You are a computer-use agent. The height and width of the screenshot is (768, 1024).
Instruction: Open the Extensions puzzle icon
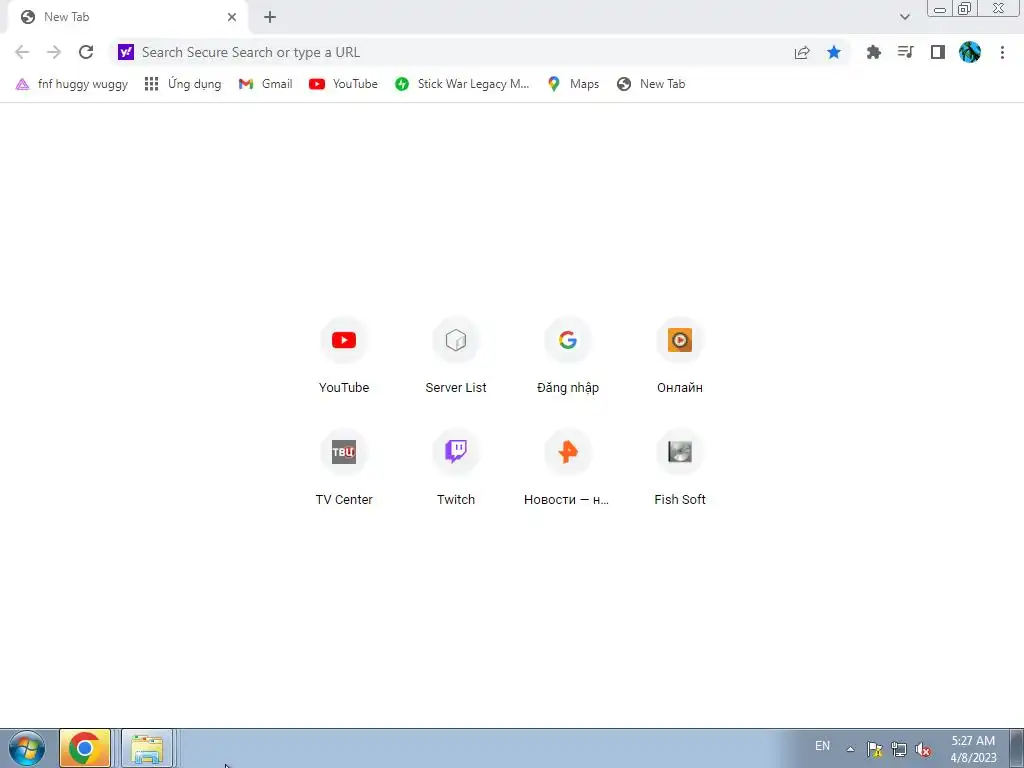coord(873,52)
